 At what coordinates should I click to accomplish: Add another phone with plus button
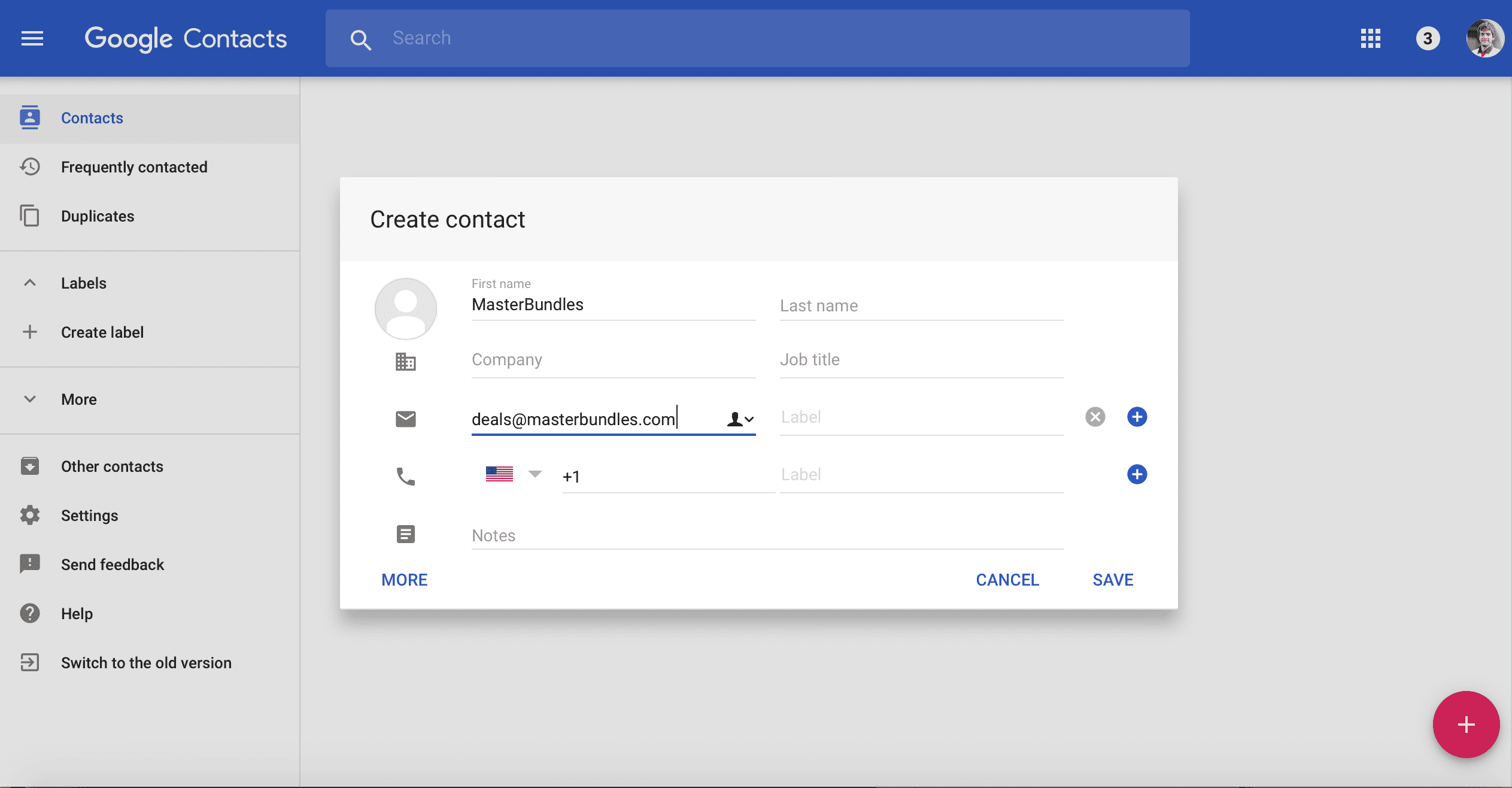(1137, 474)
